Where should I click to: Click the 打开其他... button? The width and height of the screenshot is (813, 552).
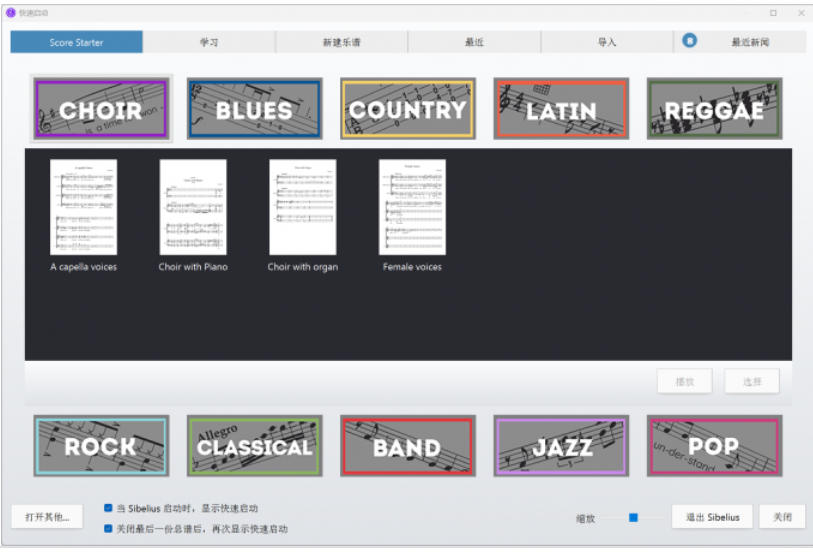click(x=47, y=517)
